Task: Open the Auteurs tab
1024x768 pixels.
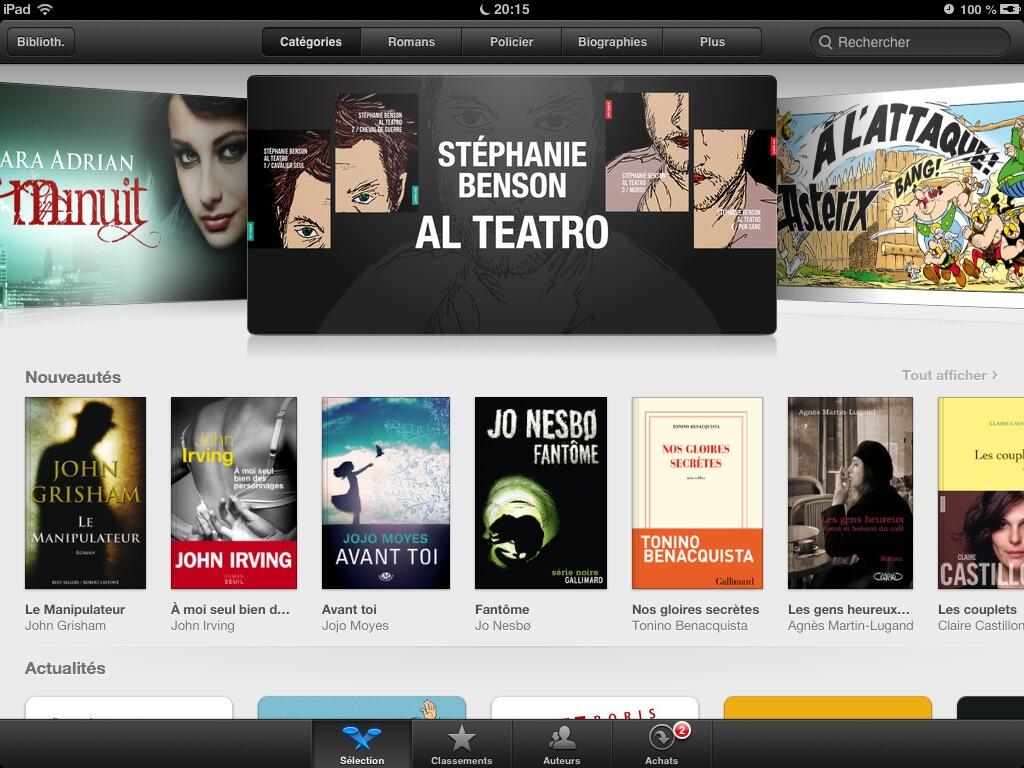Action: coord(562,744)
